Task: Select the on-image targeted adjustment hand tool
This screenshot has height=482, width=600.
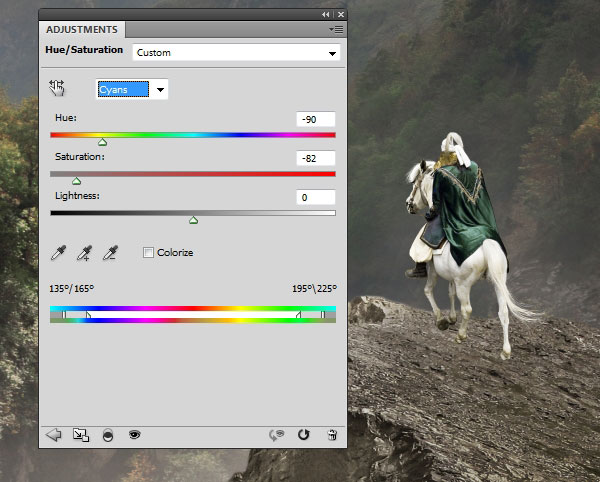Action: (57, 88)
